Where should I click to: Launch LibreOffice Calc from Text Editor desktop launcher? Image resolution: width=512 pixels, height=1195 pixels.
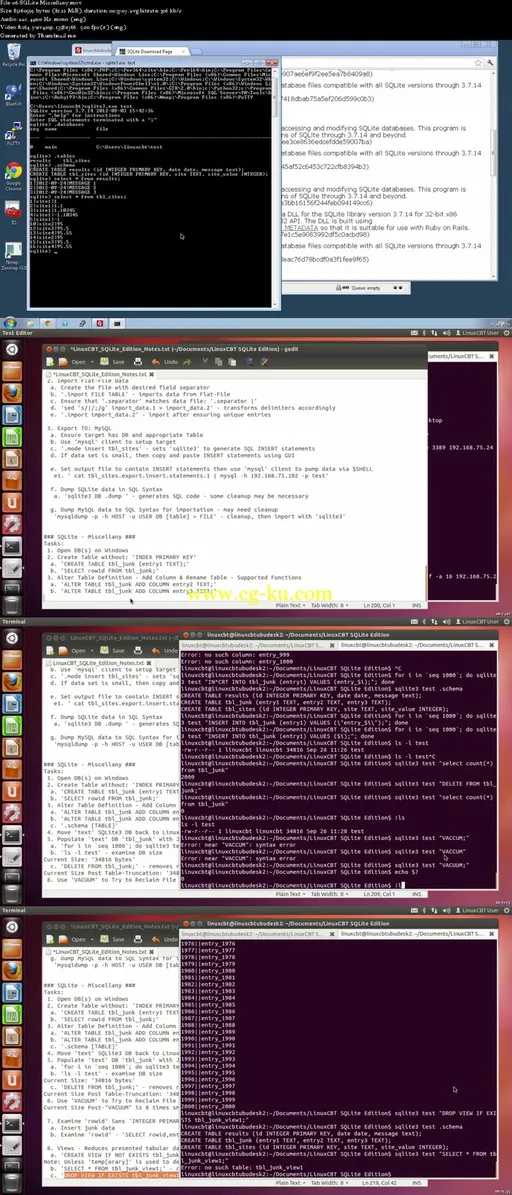tap(11, 437)
